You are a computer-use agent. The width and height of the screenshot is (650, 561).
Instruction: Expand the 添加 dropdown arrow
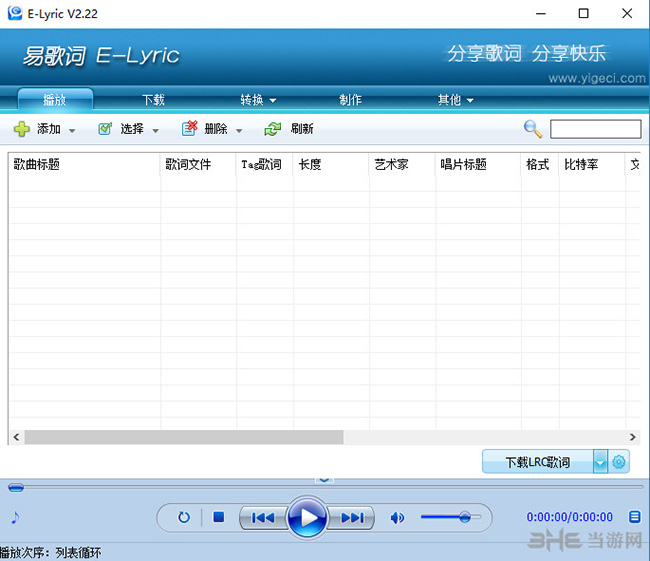coord(72,131)
